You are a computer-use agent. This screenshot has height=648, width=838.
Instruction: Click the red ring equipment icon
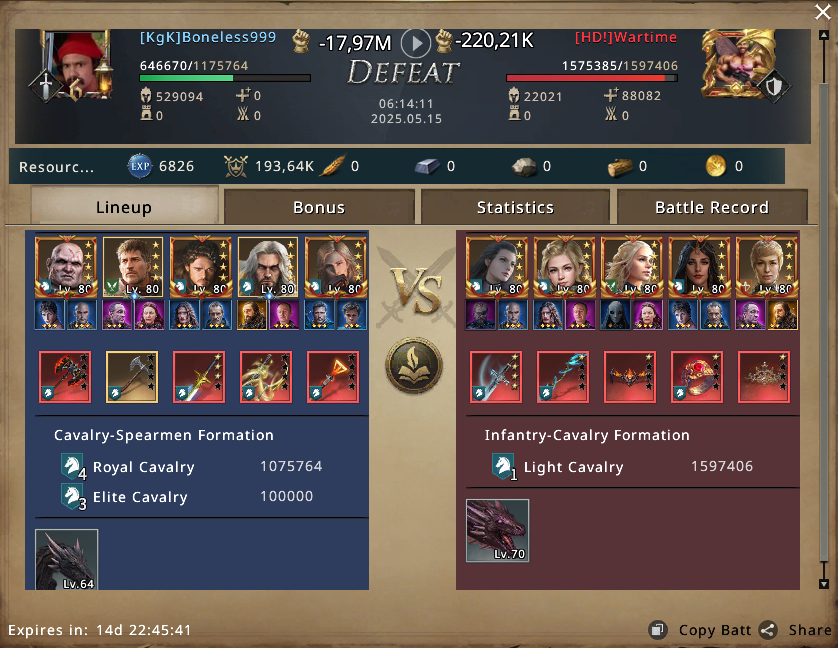(x=697, y=377)
